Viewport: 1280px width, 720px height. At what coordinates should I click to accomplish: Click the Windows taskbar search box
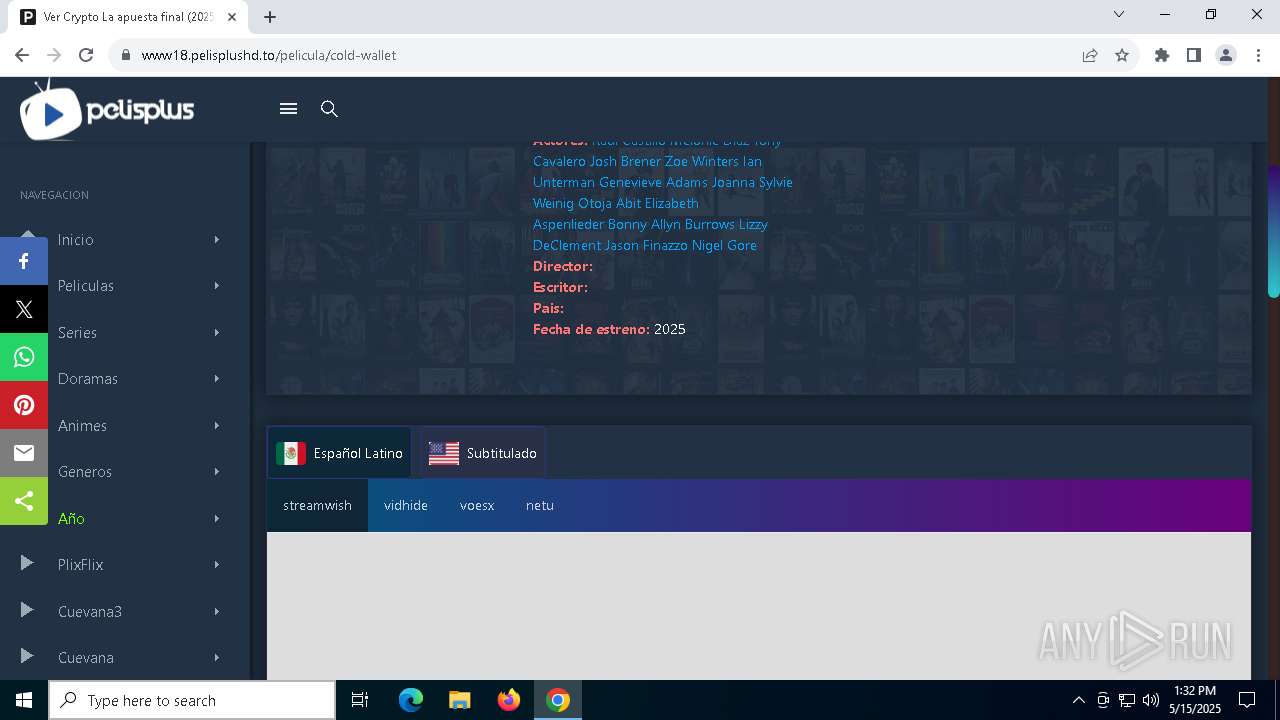point(192,700)
